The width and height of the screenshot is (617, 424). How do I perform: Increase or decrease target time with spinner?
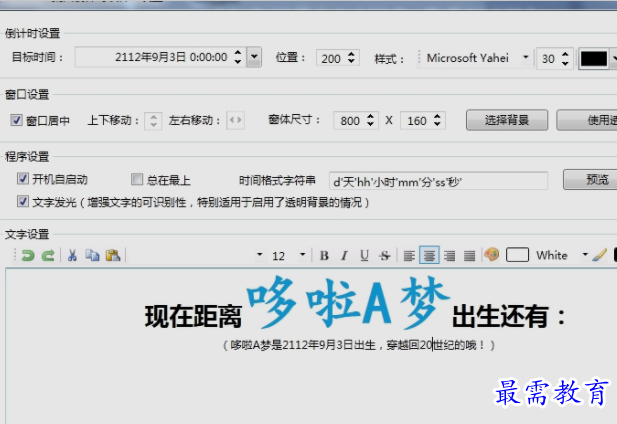(x=238, y=57)
